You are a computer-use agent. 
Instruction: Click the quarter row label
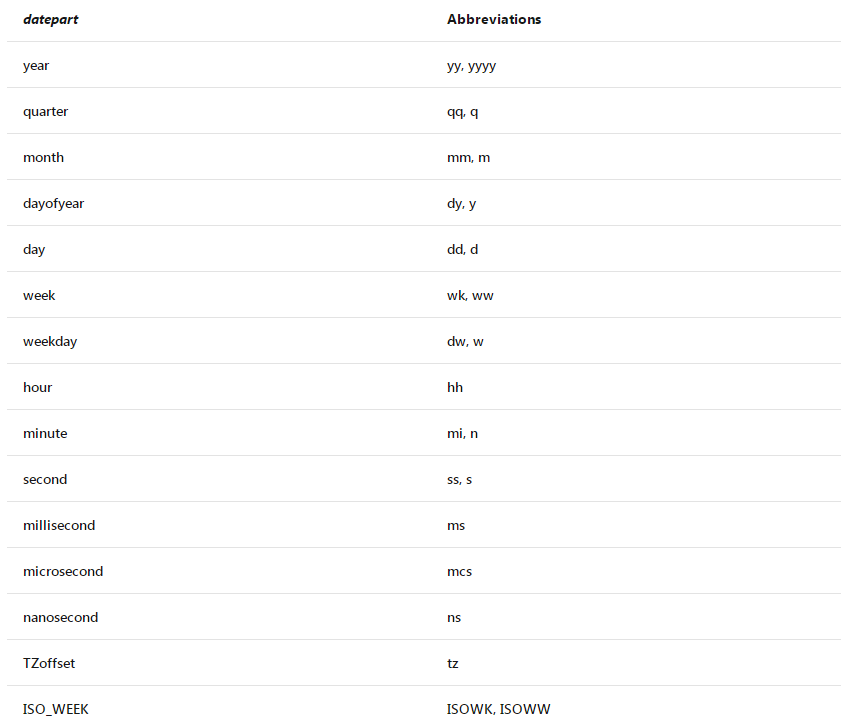(x=46, y=112)
